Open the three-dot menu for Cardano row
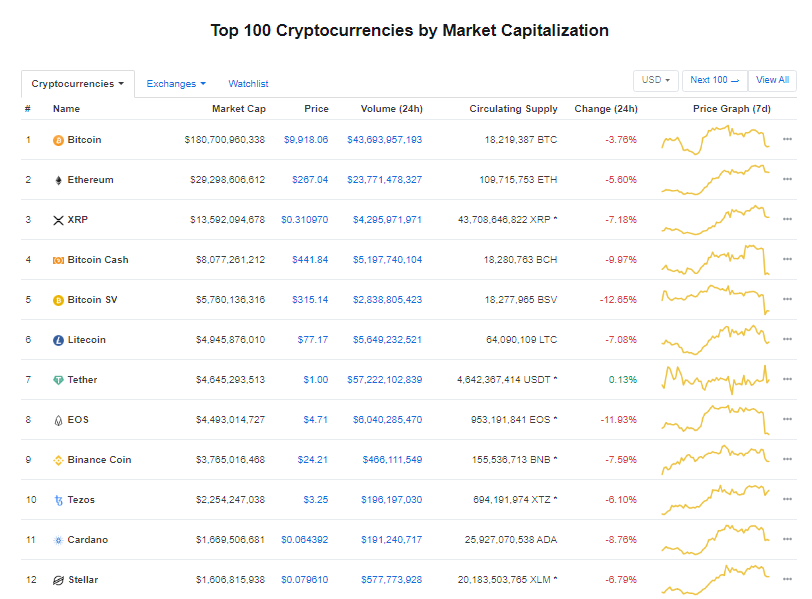 (787, 539)
